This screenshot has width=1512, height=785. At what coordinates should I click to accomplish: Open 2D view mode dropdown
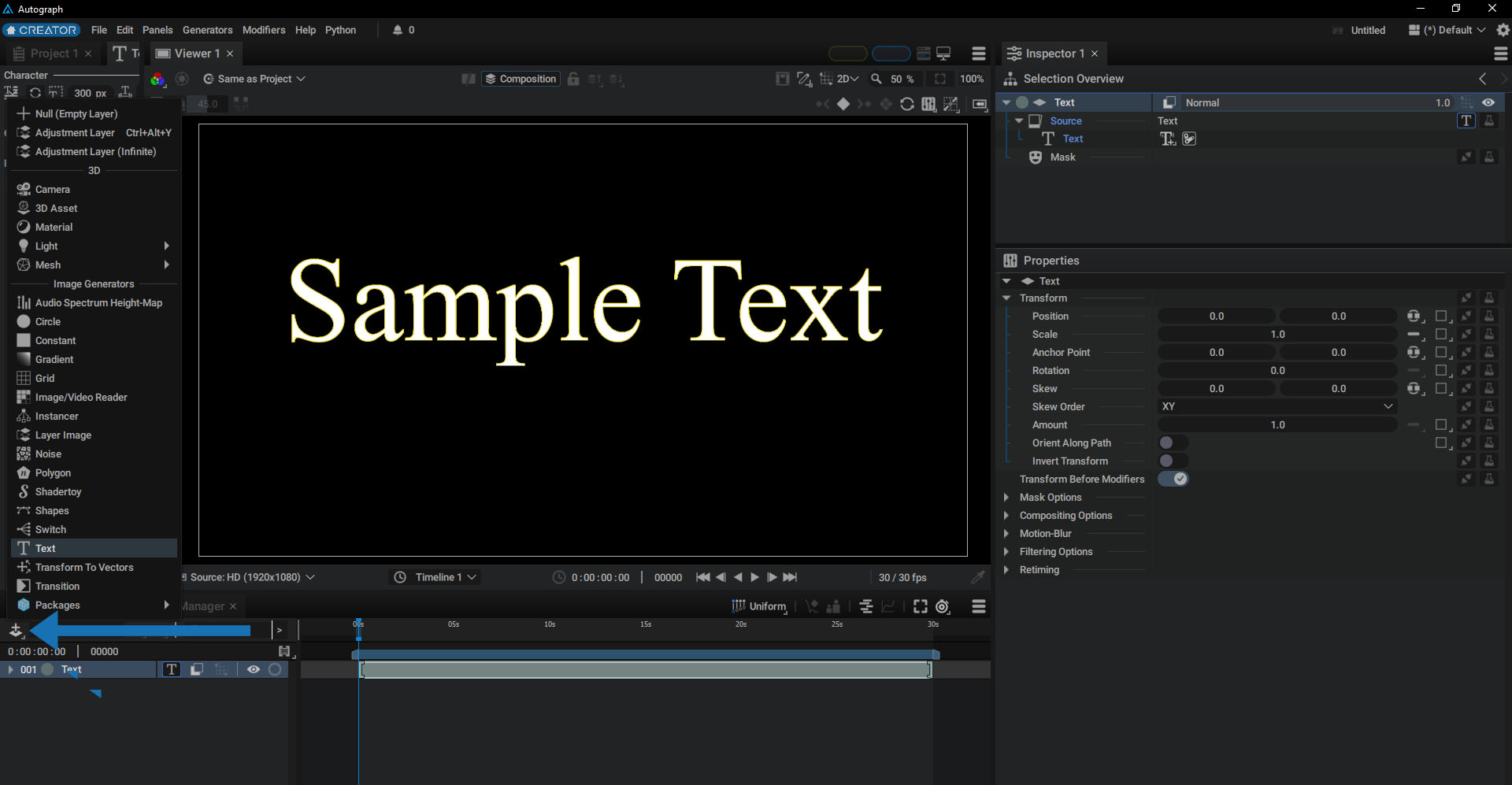click(847, 79)
